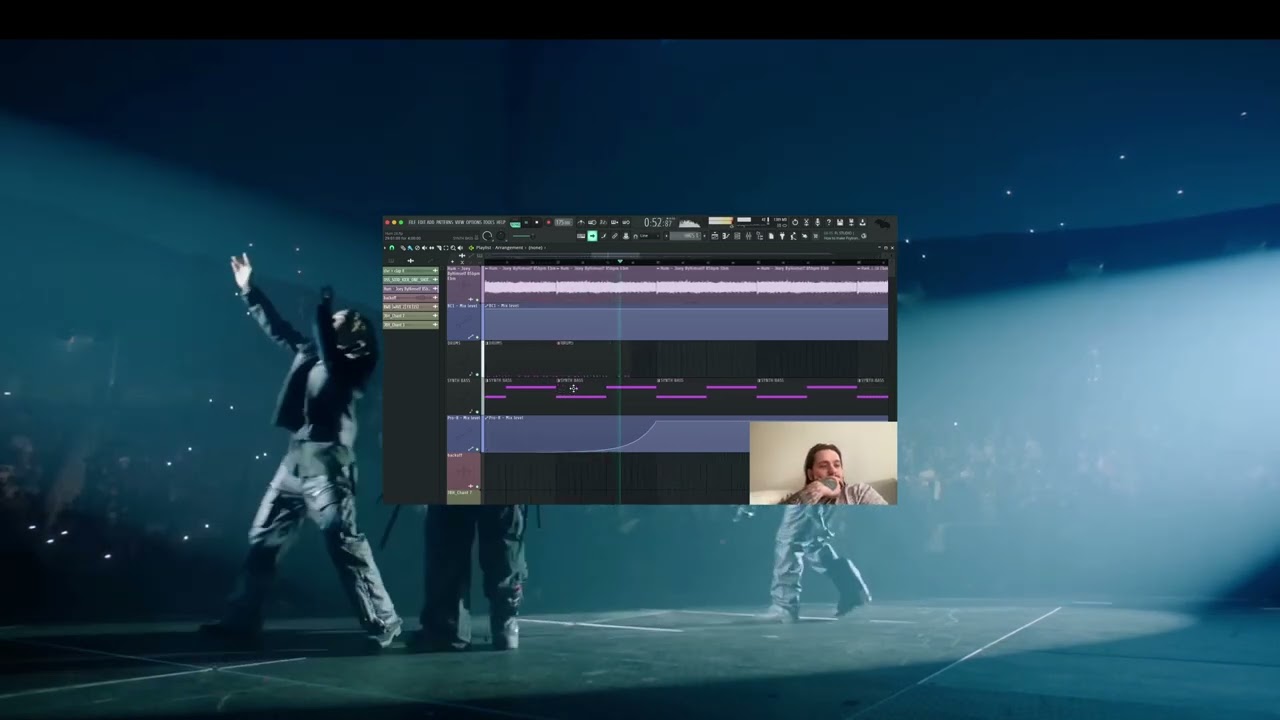The height and width of the screenshot is (720, 1280).
Task: Open the project picker icon
Action: pyautogui.click(x=771, y=236)
